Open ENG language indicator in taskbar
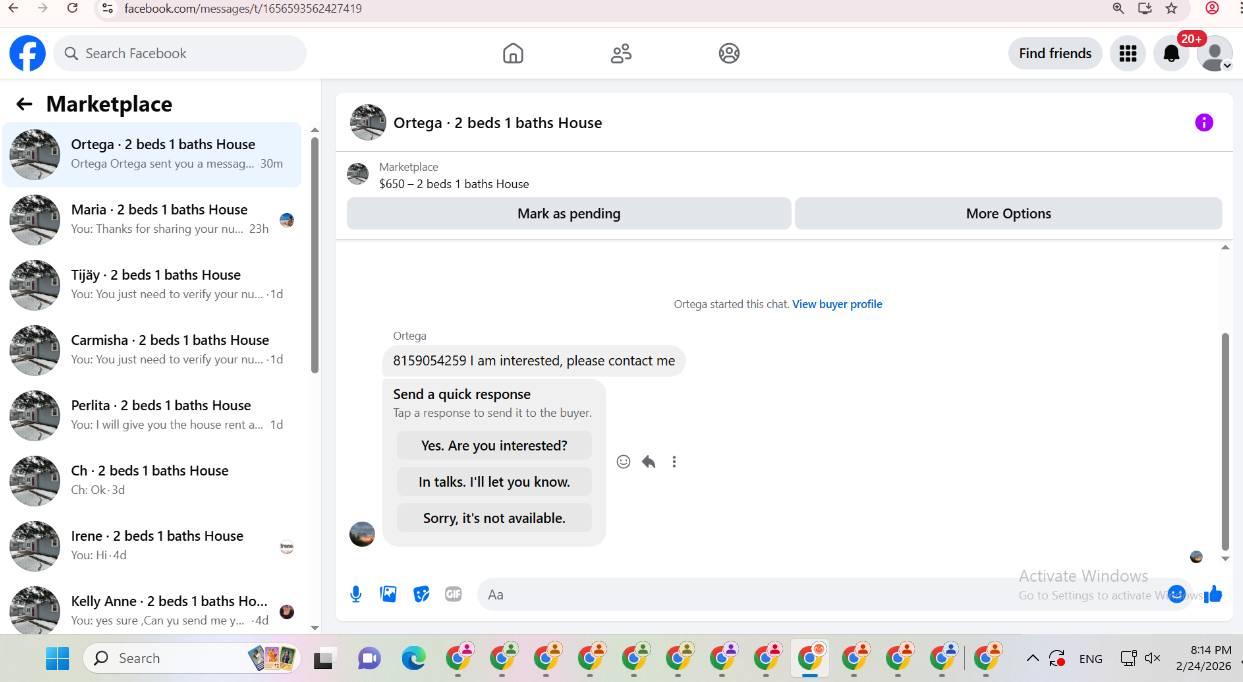The width and height of the screenshot is (1243, 682). coord(1091,658)
